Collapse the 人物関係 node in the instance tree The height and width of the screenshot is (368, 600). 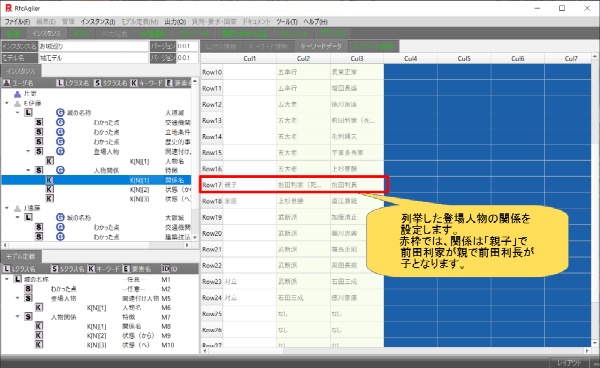tap(28, 170)
